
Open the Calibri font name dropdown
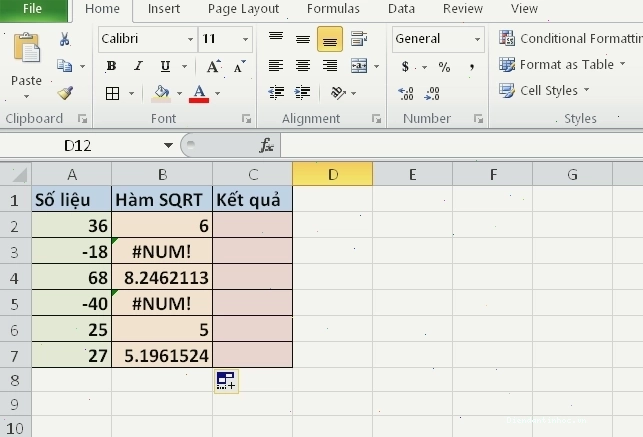190,39
